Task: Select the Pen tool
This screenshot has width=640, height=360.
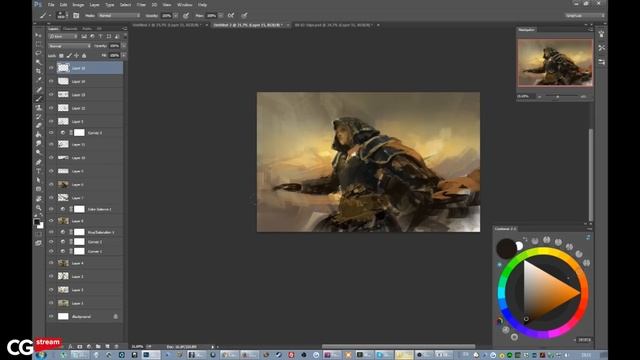Action: point(39,162)
